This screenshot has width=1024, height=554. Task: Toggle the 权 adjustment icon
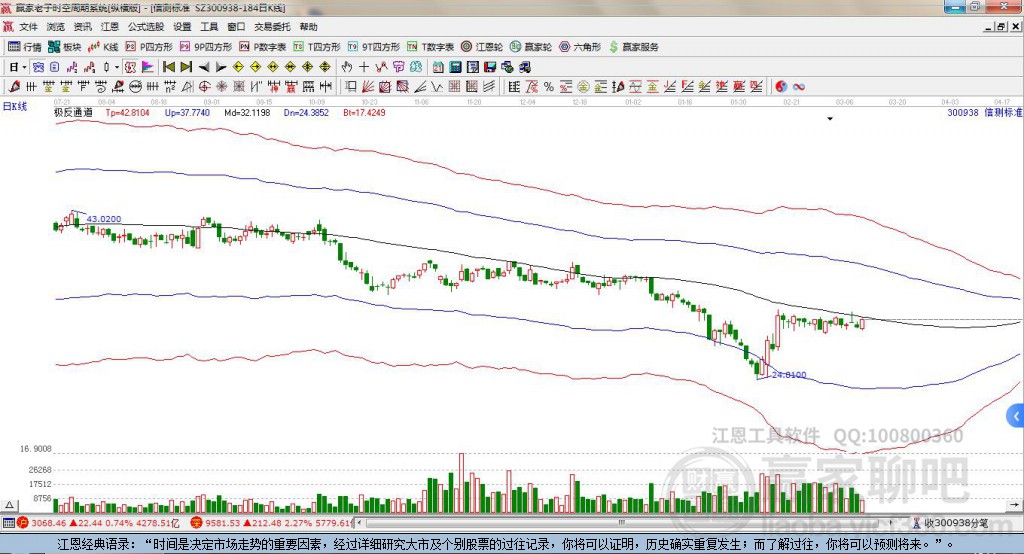coord(130,67)
